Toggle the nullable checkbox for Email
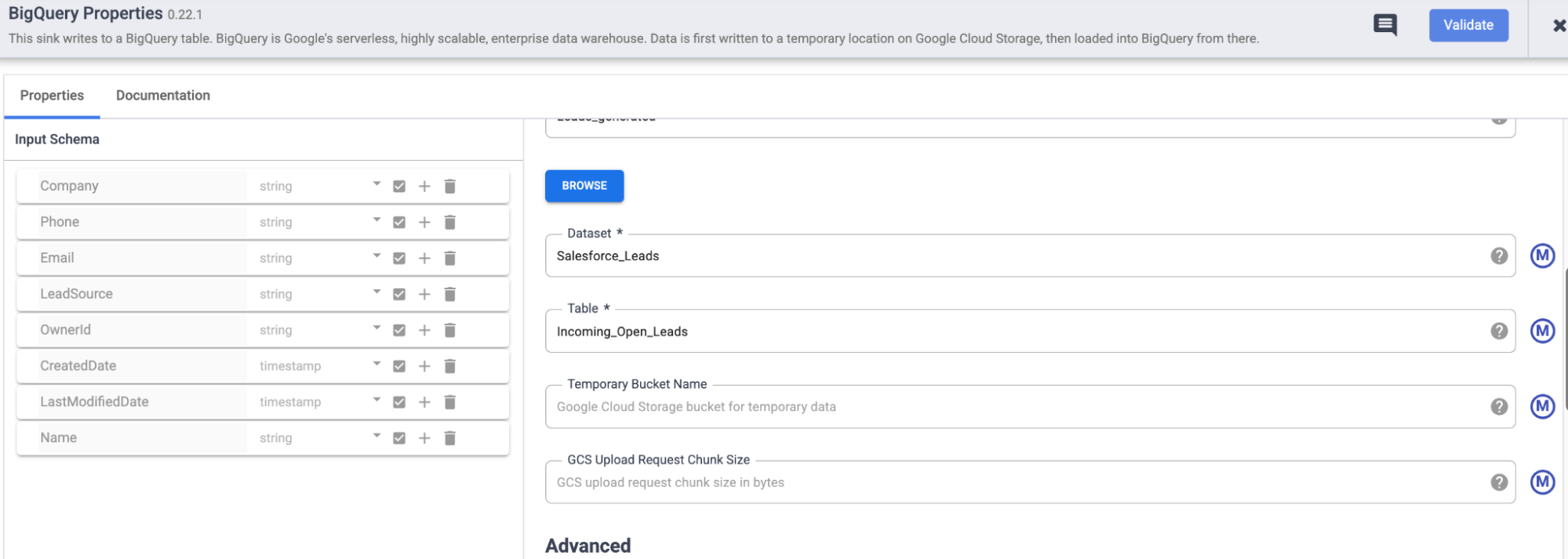The width and height of the screenshot is (1568, 559). pyautogui.click(x=399, y=259)
